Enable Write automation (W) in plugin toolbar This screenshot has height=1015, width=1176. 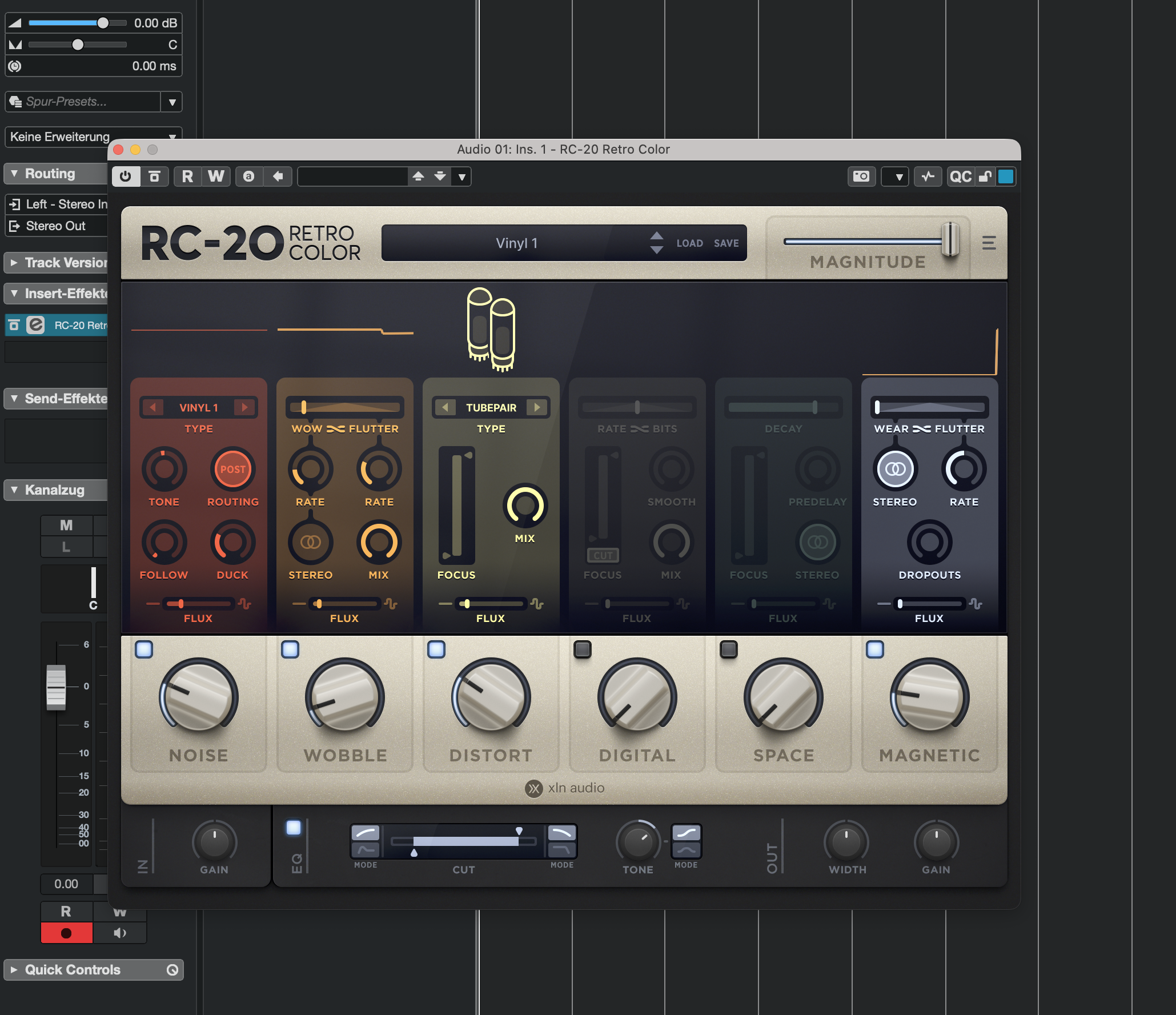pyautogui.click(x=216, y=176)
